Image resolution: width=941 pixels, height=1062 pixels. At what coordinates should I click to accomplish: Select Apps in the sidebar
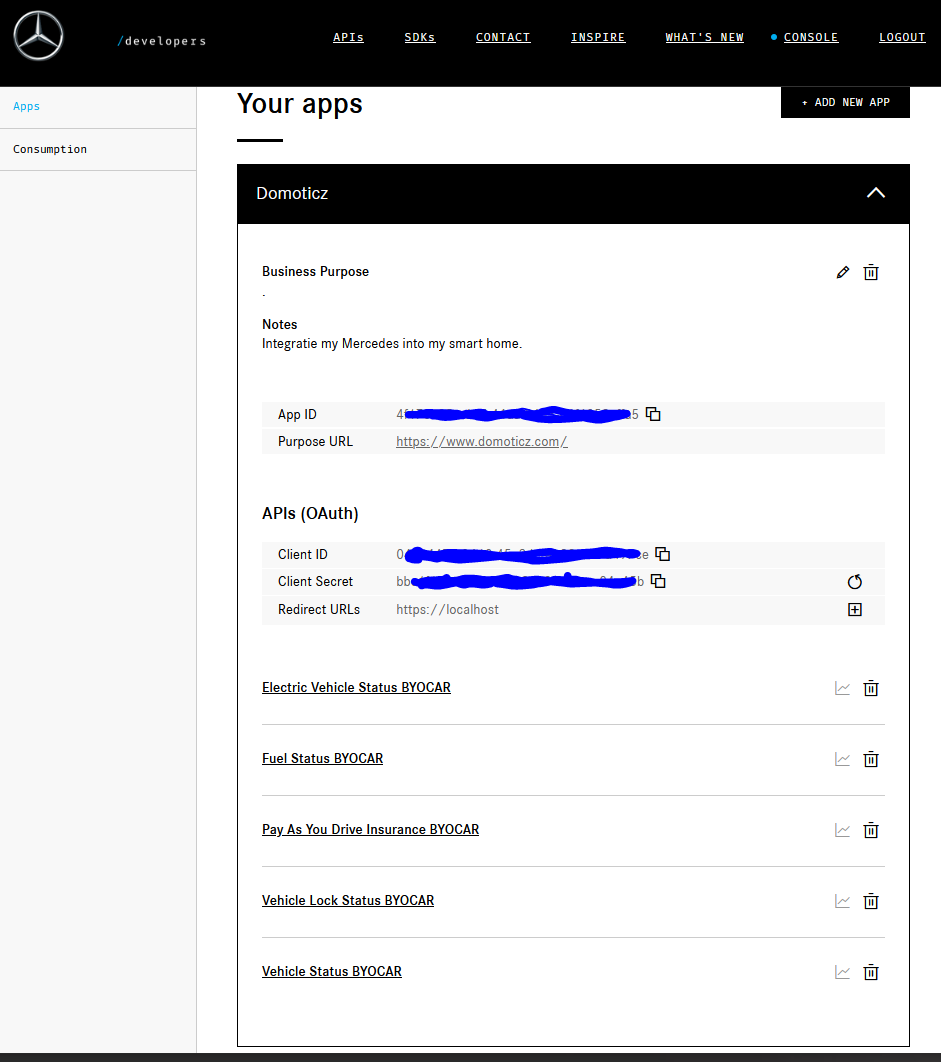click(26, 106)
